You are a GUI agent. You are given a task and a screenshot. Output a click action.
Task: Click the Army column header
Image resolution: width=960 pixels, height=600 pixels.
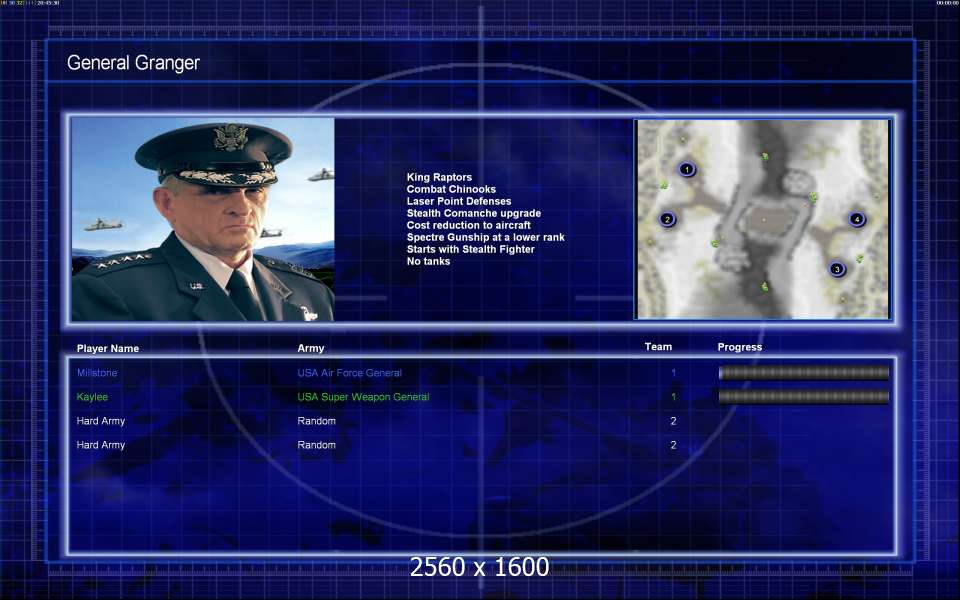pos(311,348)
